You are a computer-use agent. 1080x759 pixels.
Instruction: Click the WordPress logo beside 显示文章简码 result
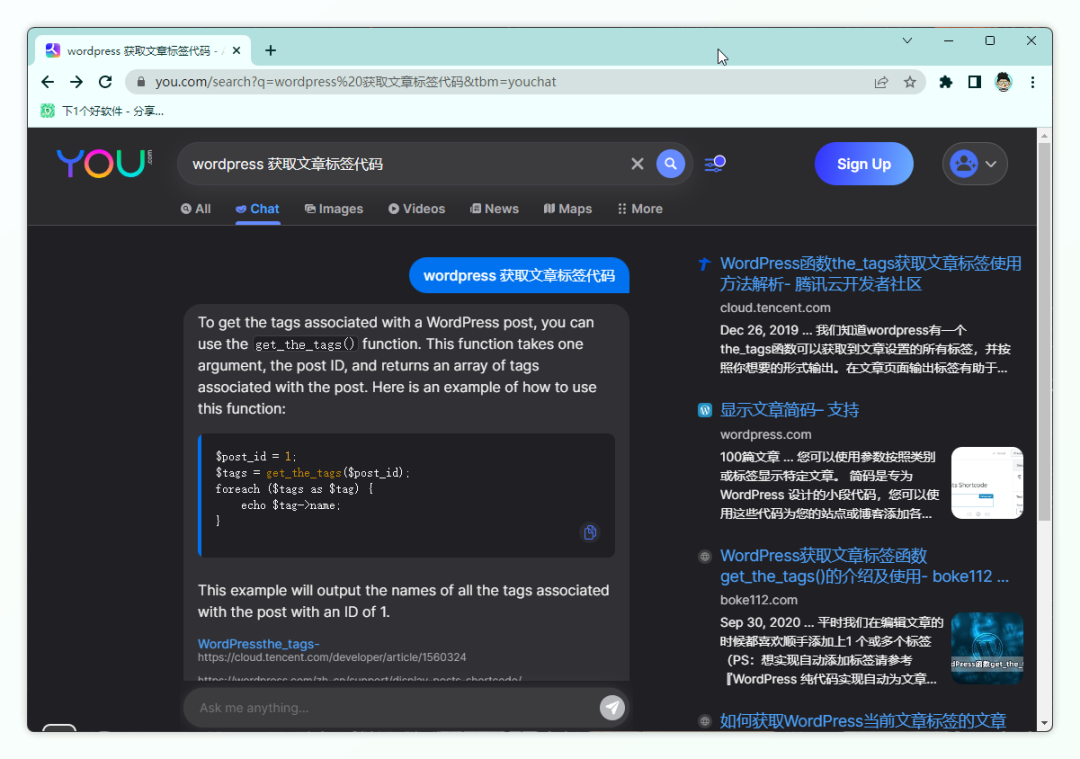(704, 410)
